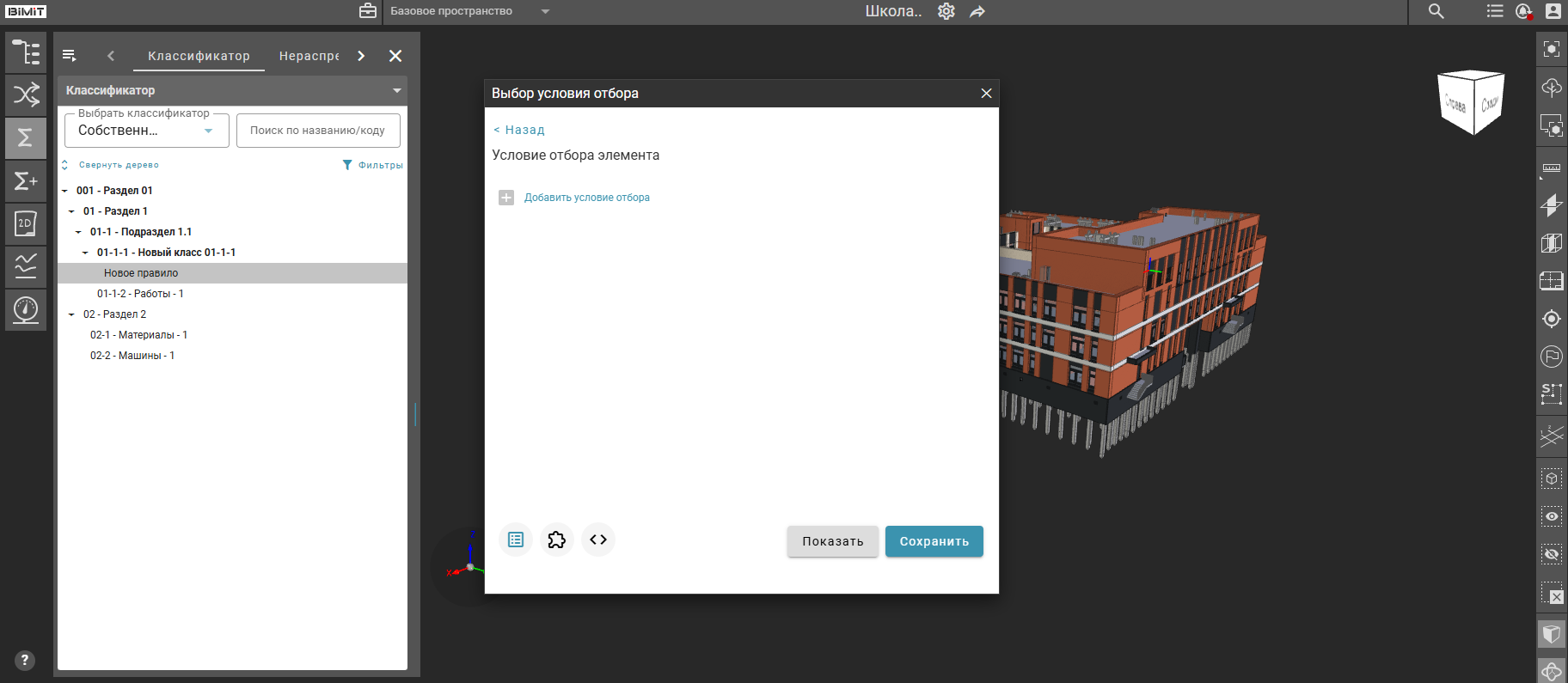This screenshot has height=683, width=1568.
Task: Open the model structure tree panel
Action: 26,53
